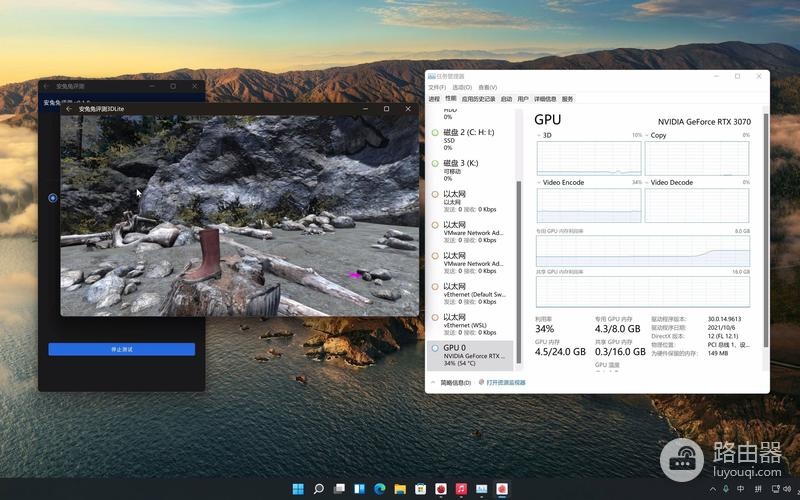Switch to the 性能 tab

451,98
